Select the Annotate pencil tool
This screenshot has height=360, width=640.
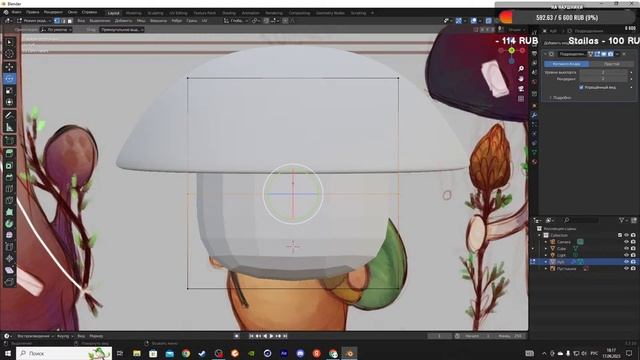(9, 116)
